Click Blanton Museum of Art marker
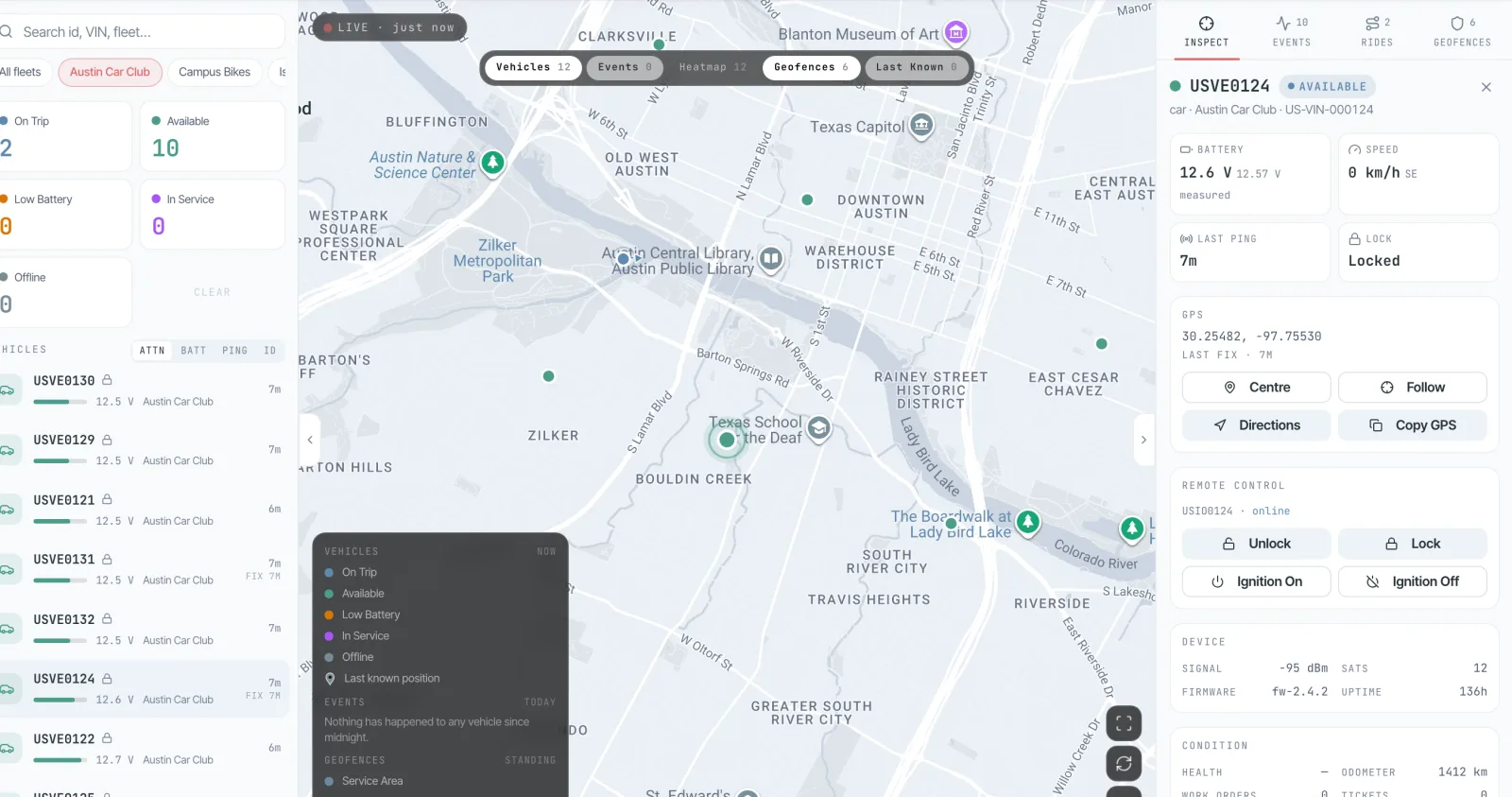The height and width of the screenshot is (797, 1512). pyautogui.click(x=956, y=33)
